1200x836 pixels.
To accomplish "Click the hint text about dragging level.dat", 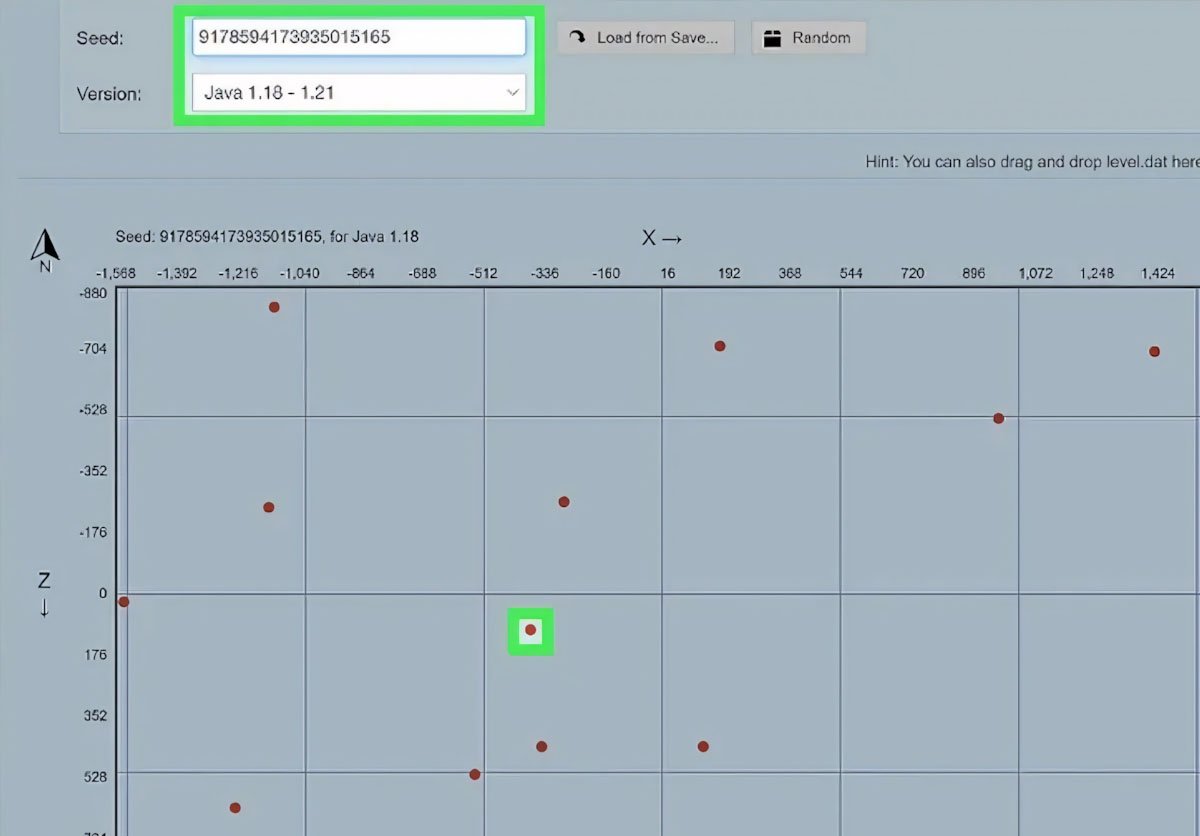I will pos(1032,161).
